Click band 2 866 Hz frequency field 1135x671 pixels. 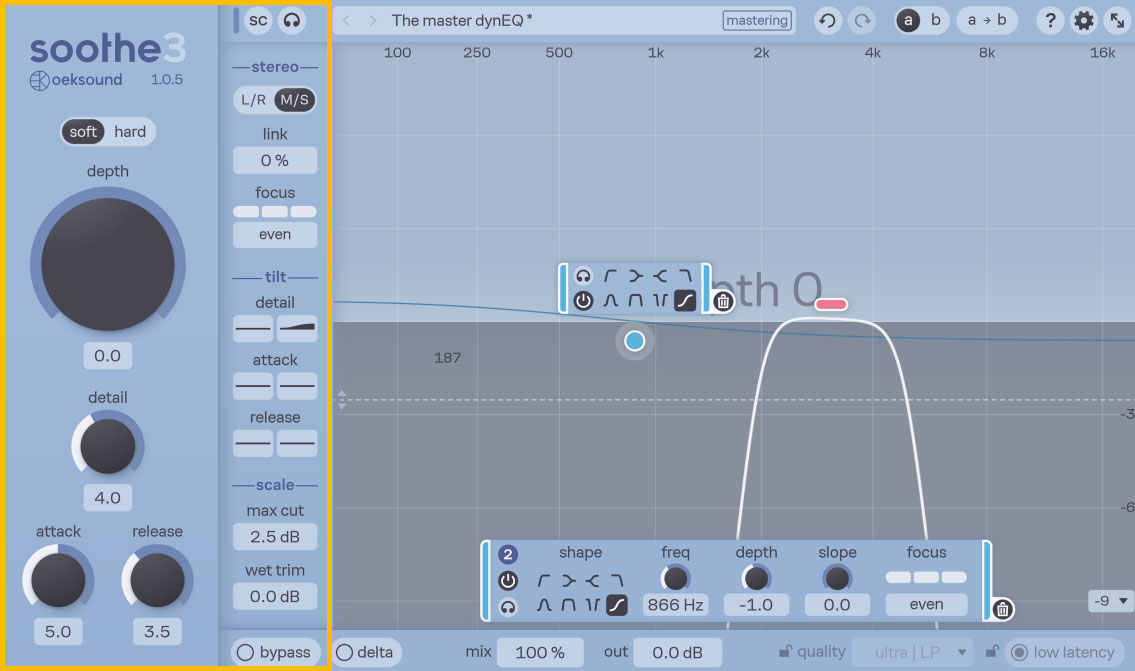(x=675, y=604)
